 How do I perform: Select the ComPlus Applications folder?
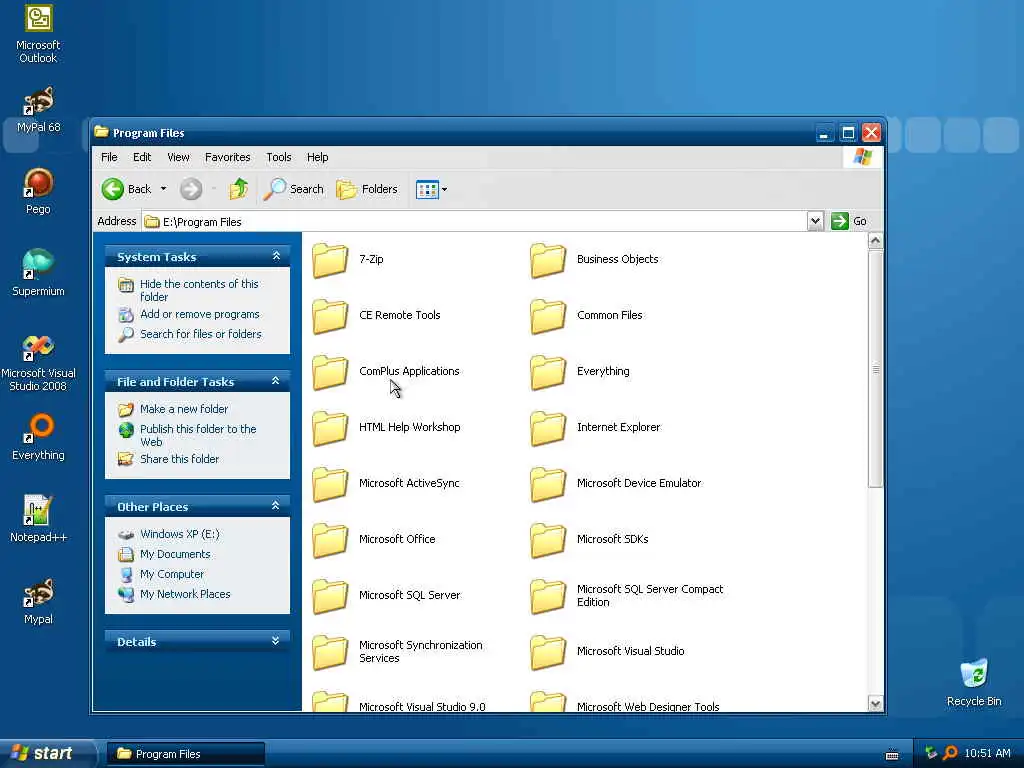click(386, 372)
